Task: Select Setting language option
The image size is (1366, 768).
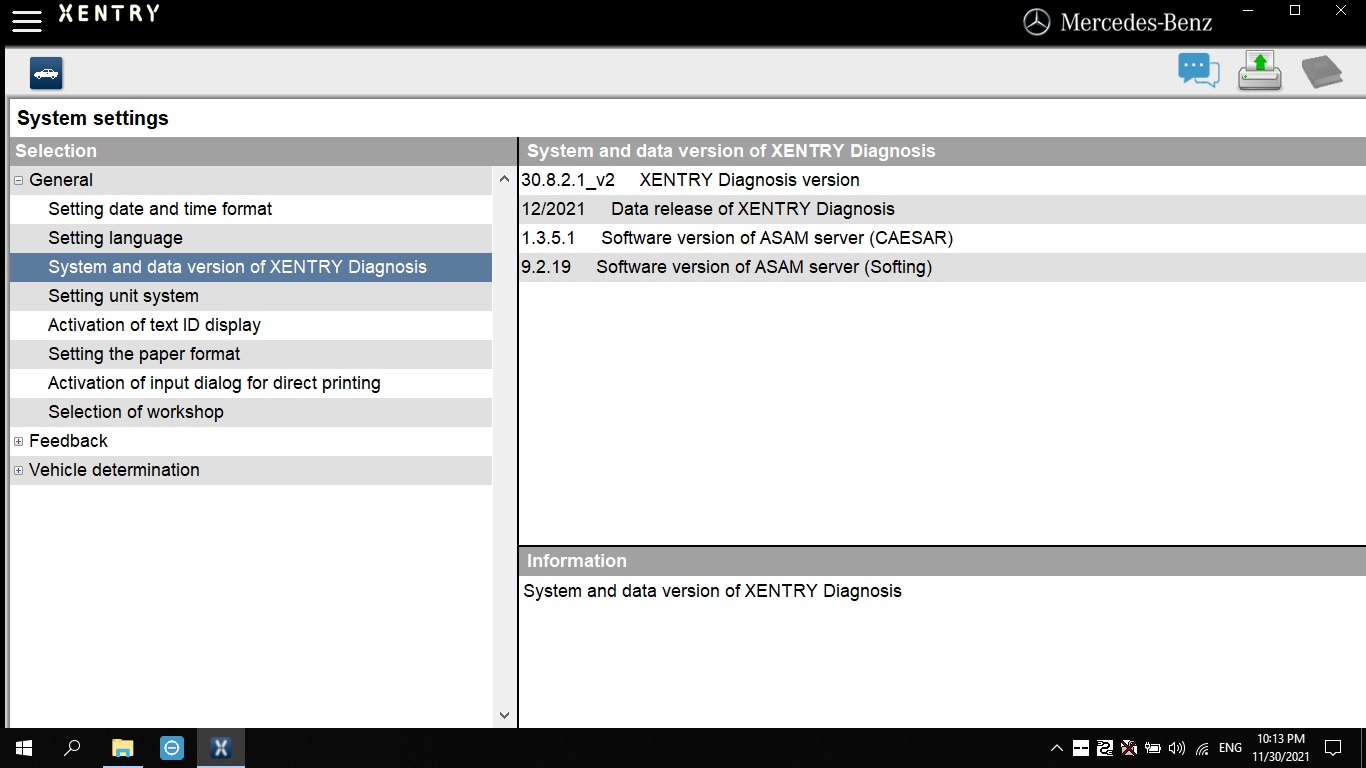Action: point(115,238)
